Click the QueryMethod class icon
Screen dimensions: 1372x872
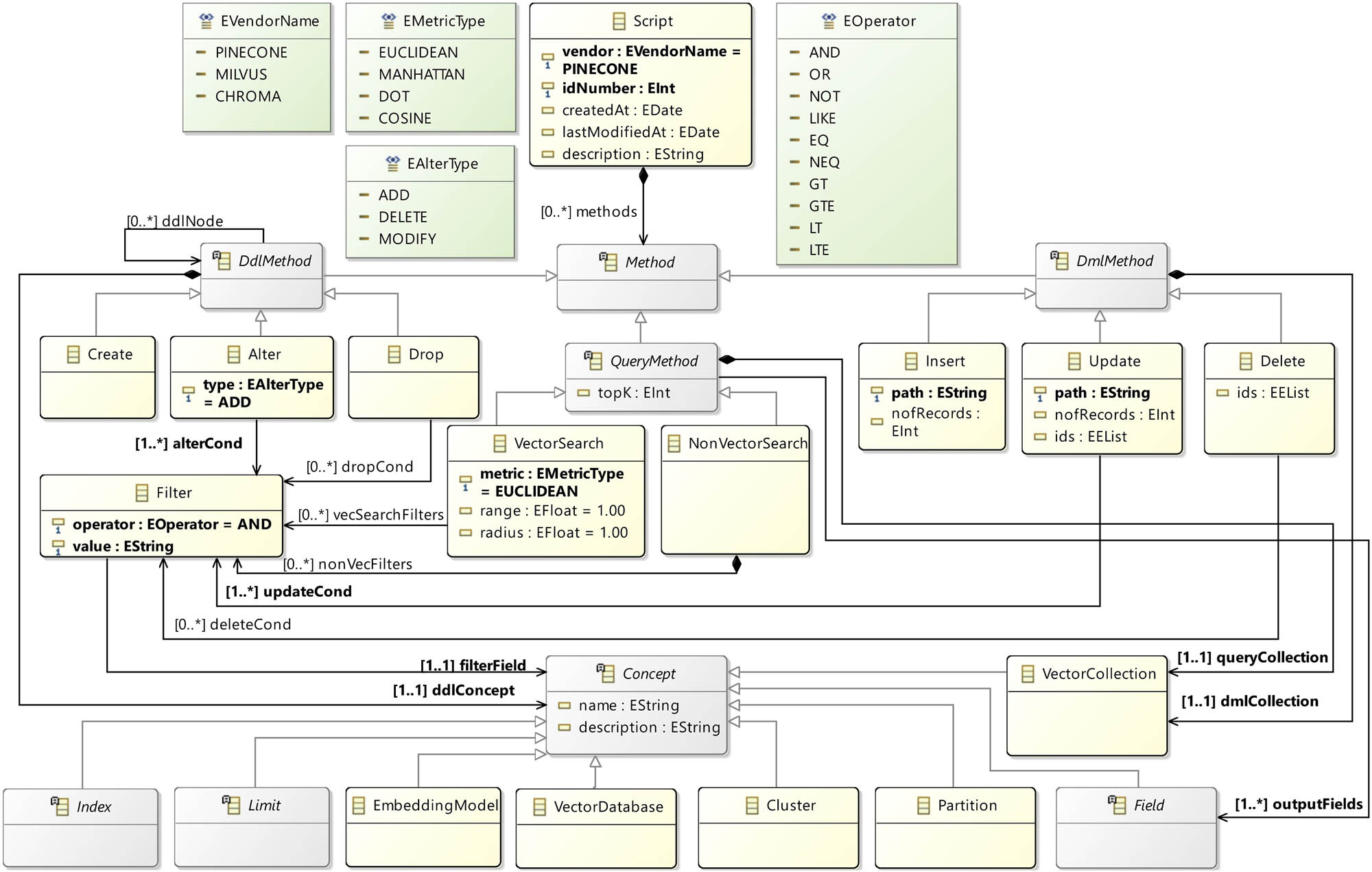pyautogui.click(x=593, y=361)
